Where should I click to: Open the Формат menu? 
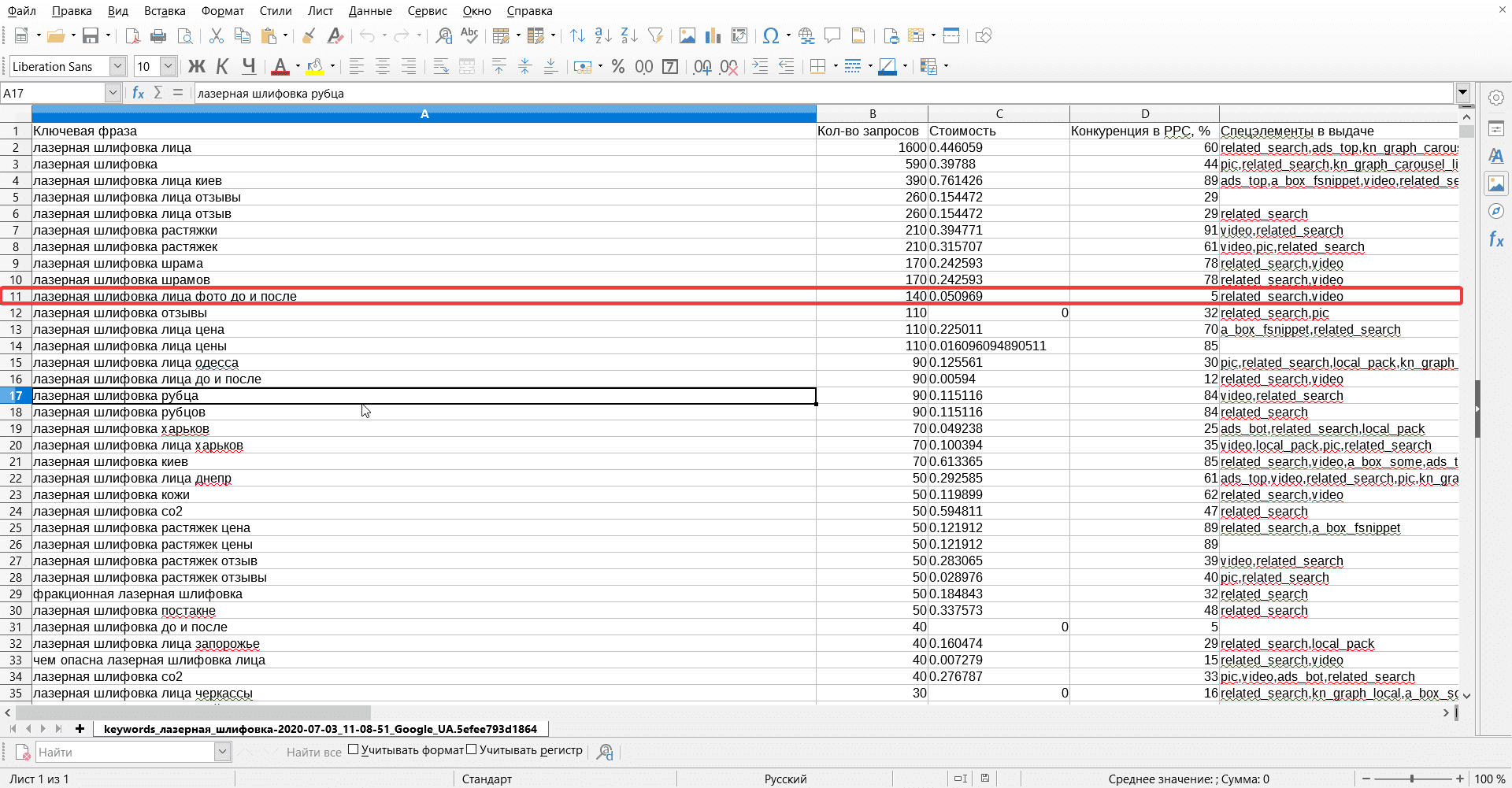coord(223,11)
